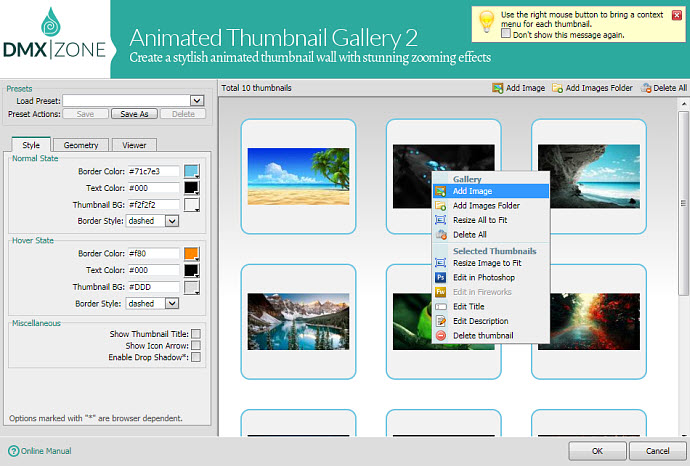
Task: Click the OK button
Action: (597, 451)
